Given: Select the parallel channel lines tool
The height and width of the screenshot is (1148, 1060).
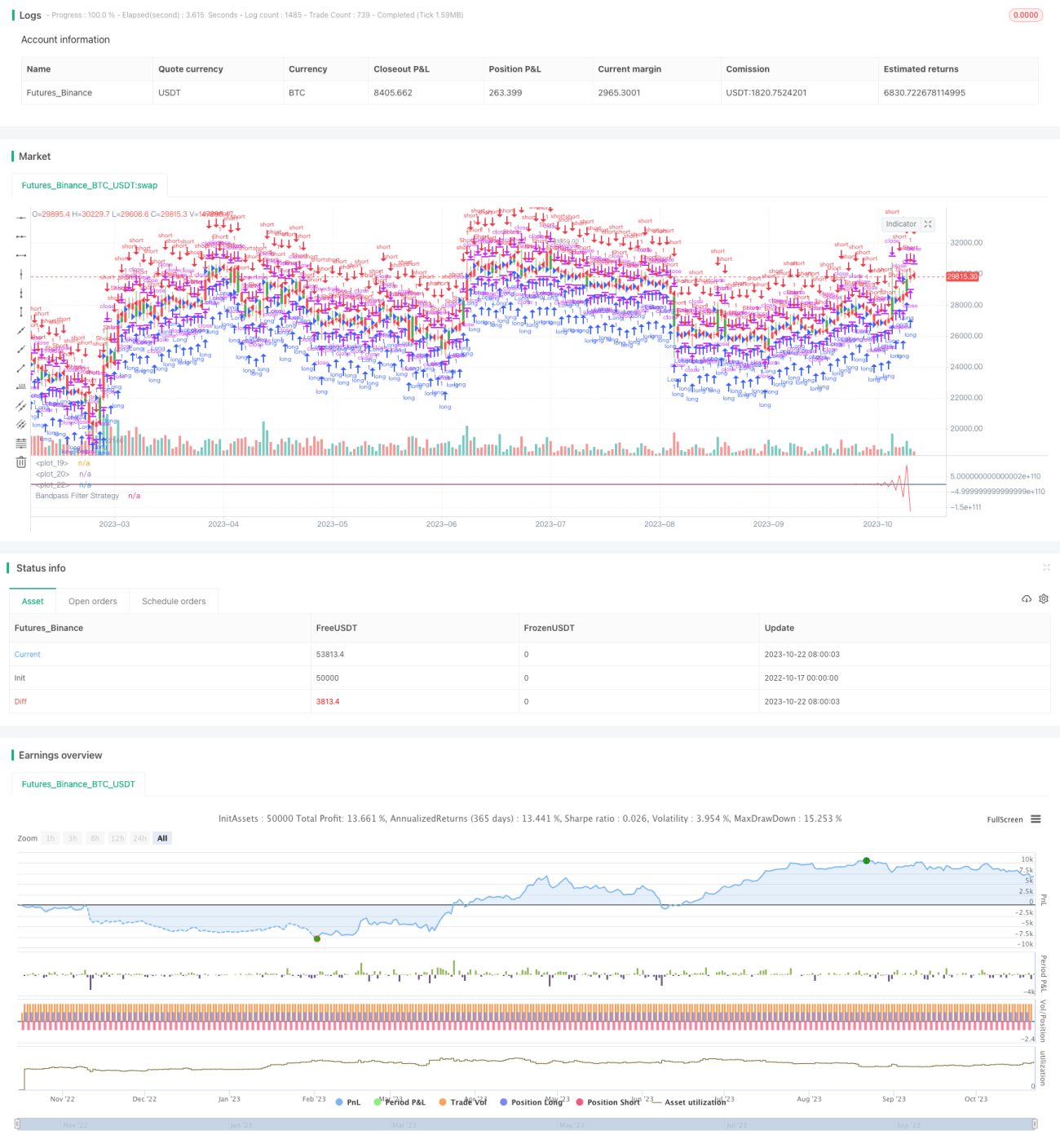Looking at the screenshot, I should [x=21, y=405].
